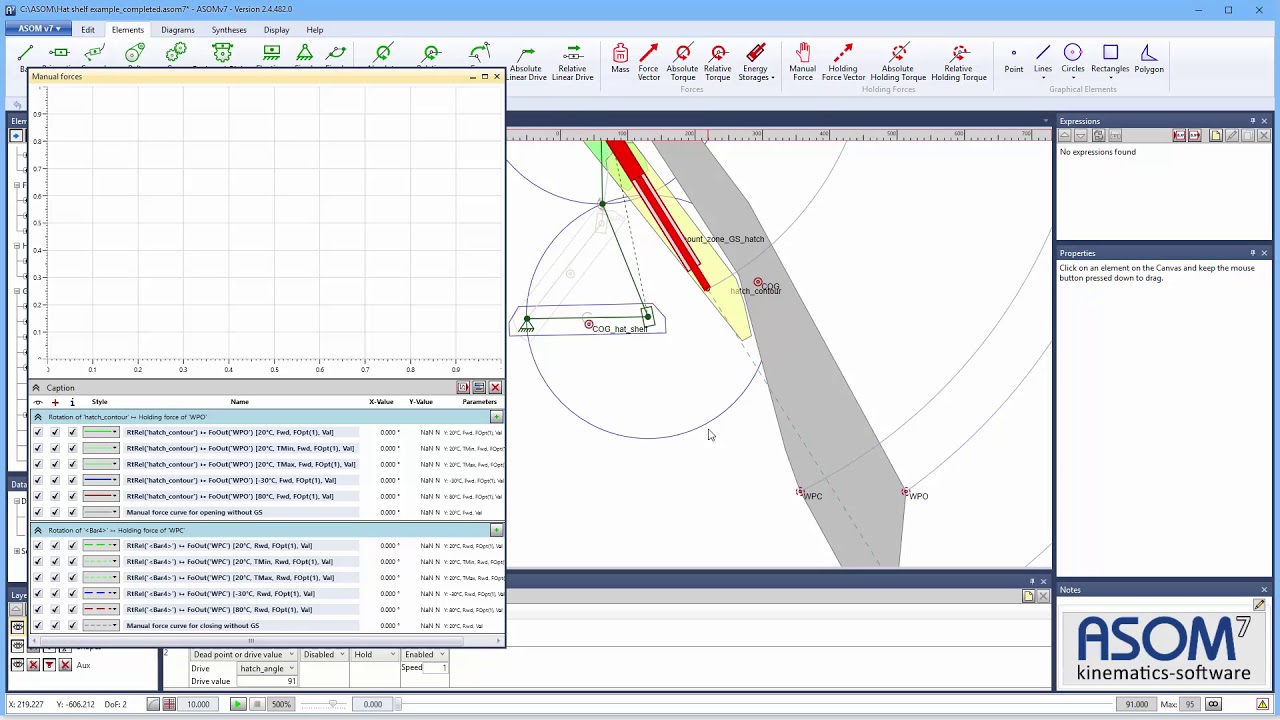The image size is (1280, 720).
Task: Add curve to hatch_contour group with plus button
Action: pos(496,417)
